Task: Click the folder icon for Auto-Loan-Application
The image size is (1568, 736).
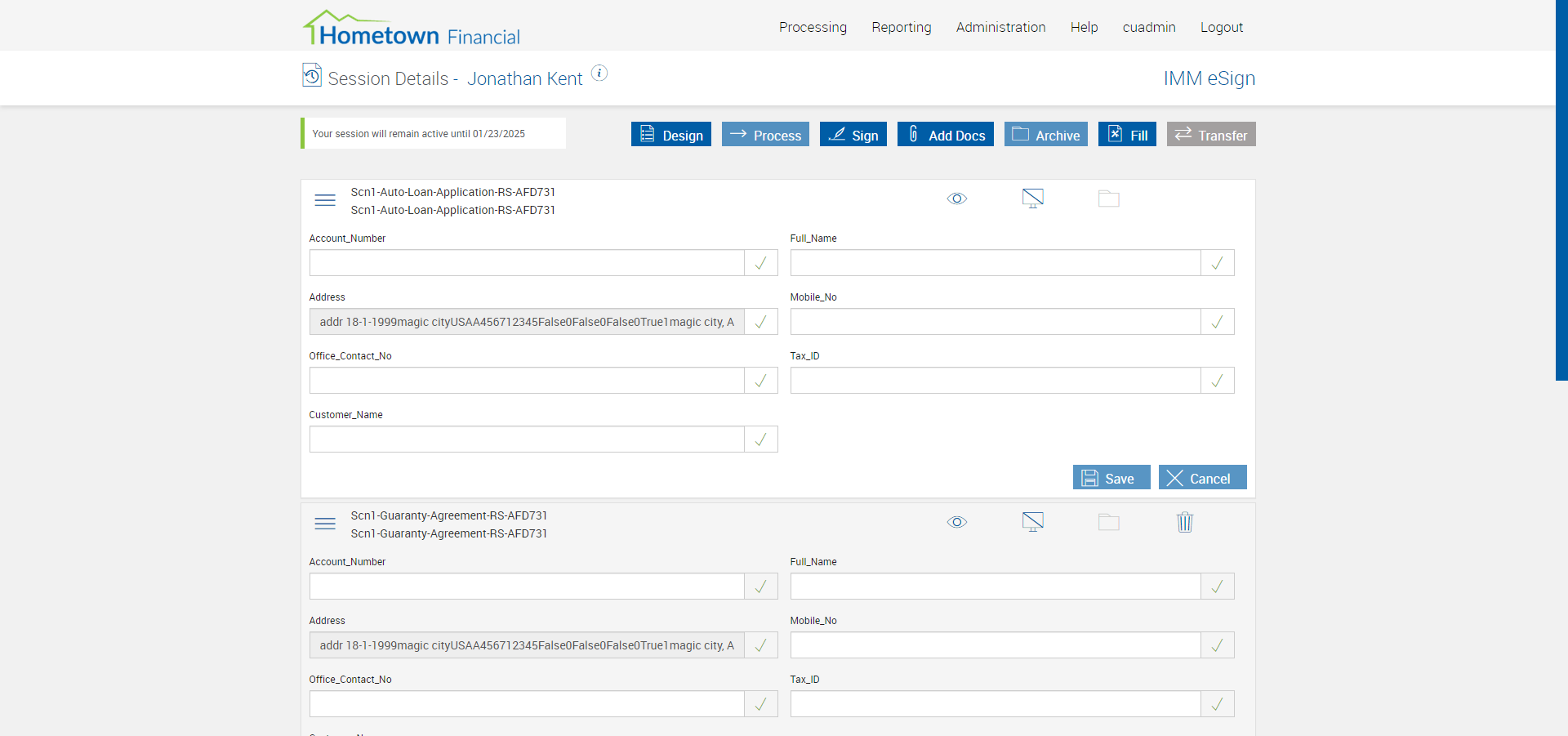Action: [x=1109, y=198]
